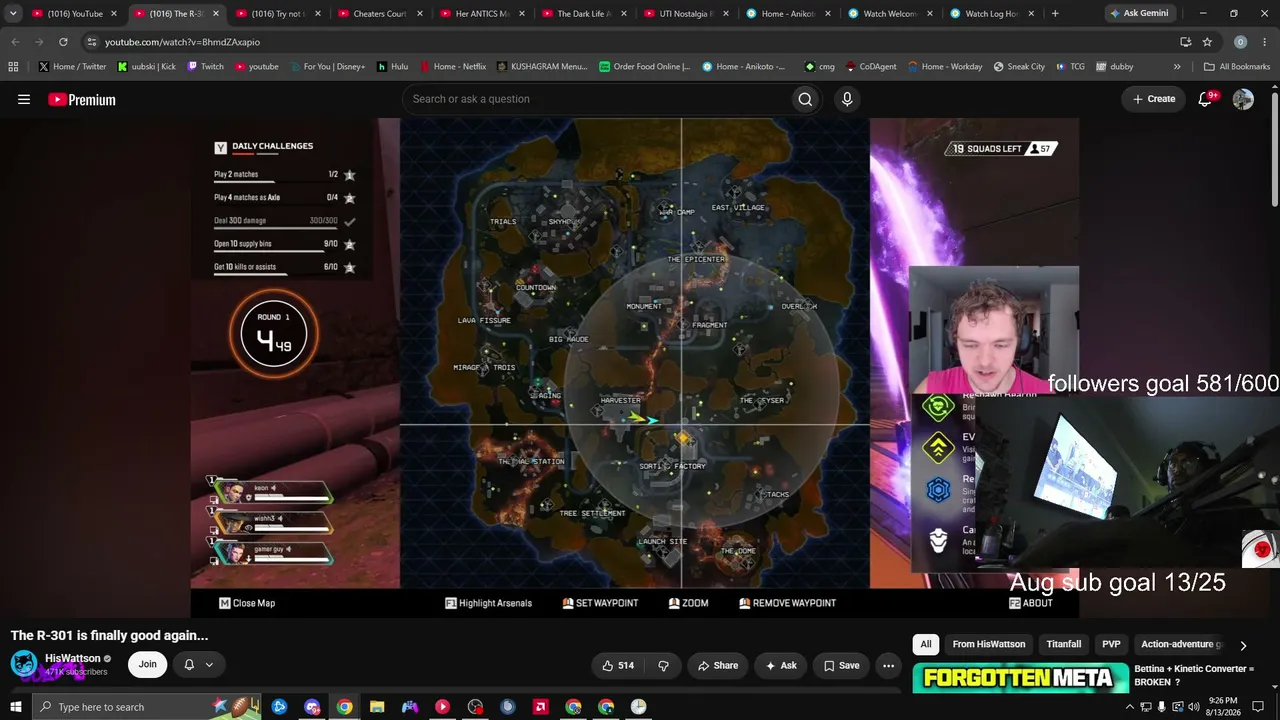Viewport: 1280px width, 720px height.
Task: Switch to the Cheaters Court tab
Action: pos(380,14)
